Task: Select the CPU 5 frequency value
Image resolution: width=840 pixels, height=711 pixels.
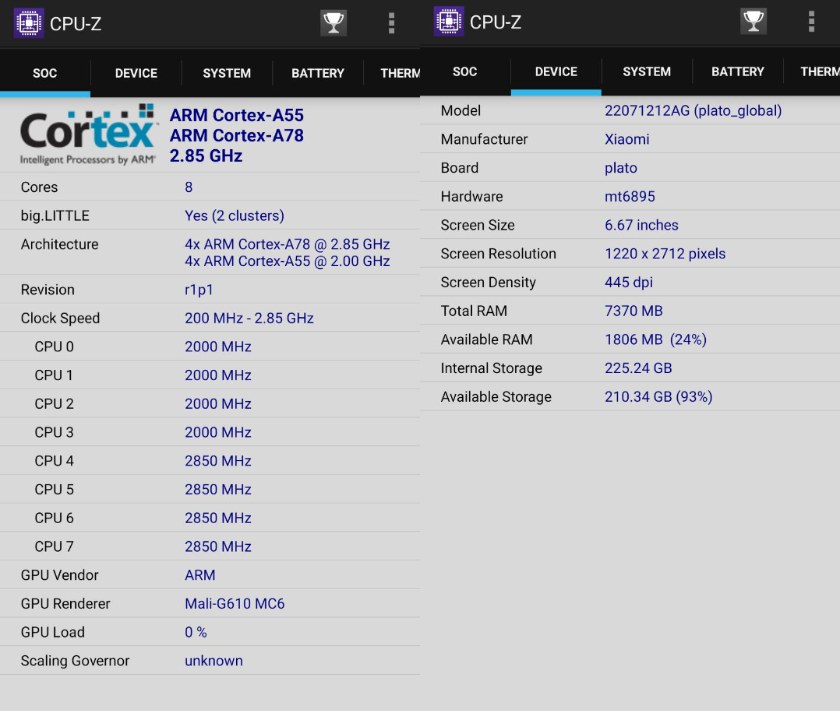Action: [x=218, y=490]
